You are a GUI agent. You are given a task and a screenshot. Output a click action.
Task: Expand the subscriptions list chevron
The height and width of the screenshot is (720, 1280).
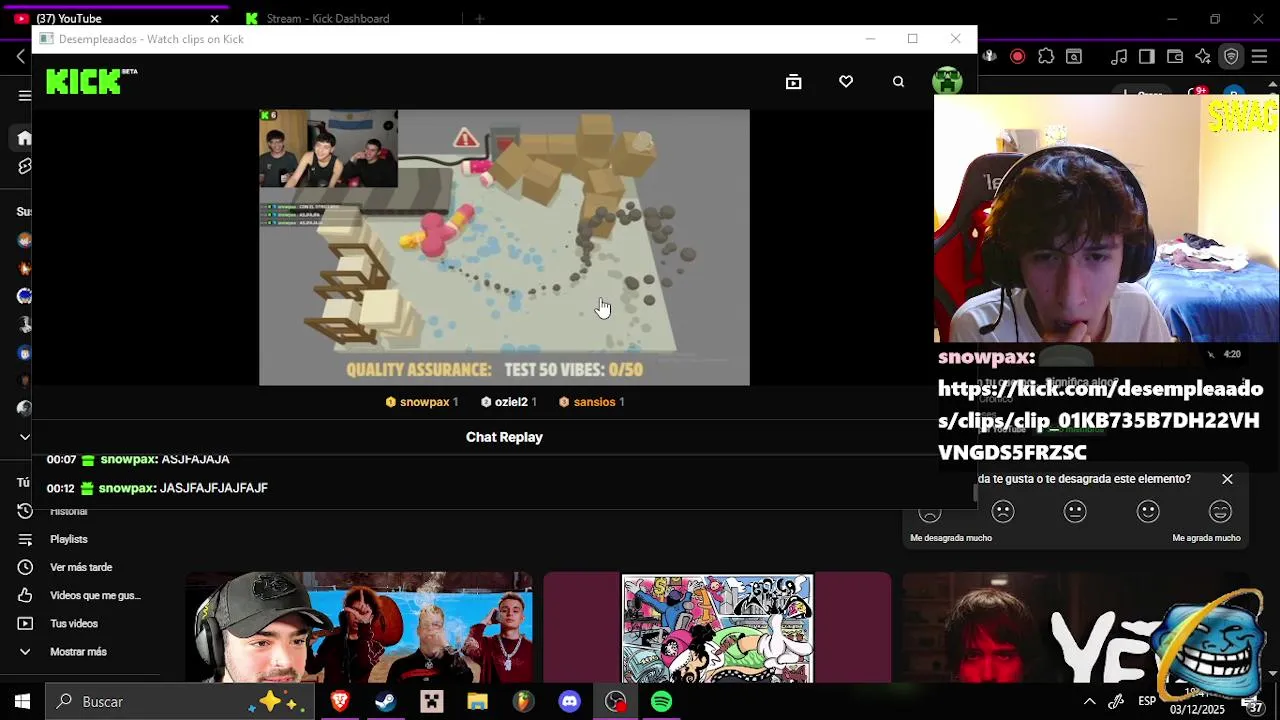(25, 437)
